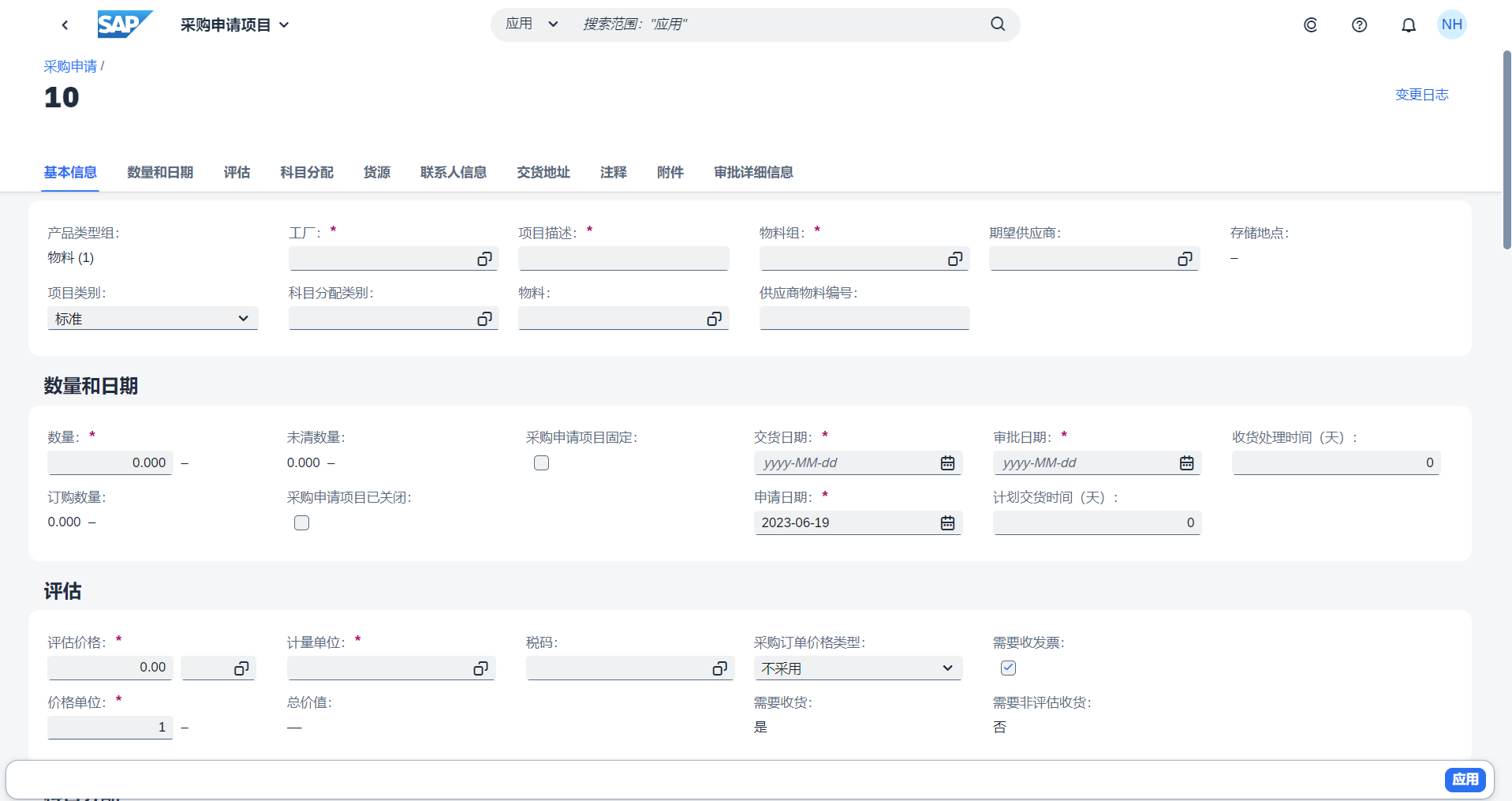Open value help for 期望供应商 field

(1184, 258)
